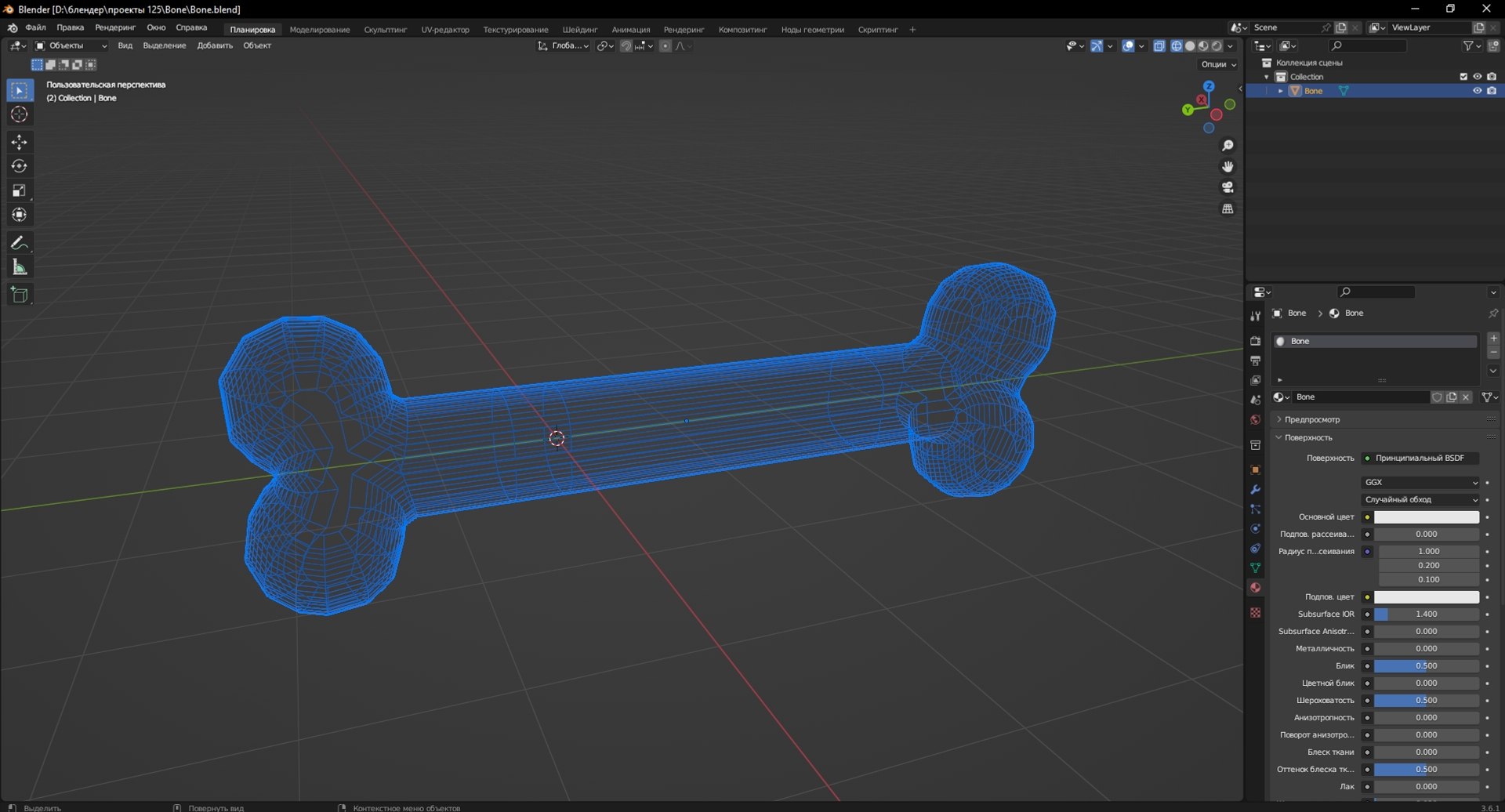Screen dimensions: 1505x812
Task: Activate the Rotate tool
Action: pyautogui.click(x=20, y=166)
